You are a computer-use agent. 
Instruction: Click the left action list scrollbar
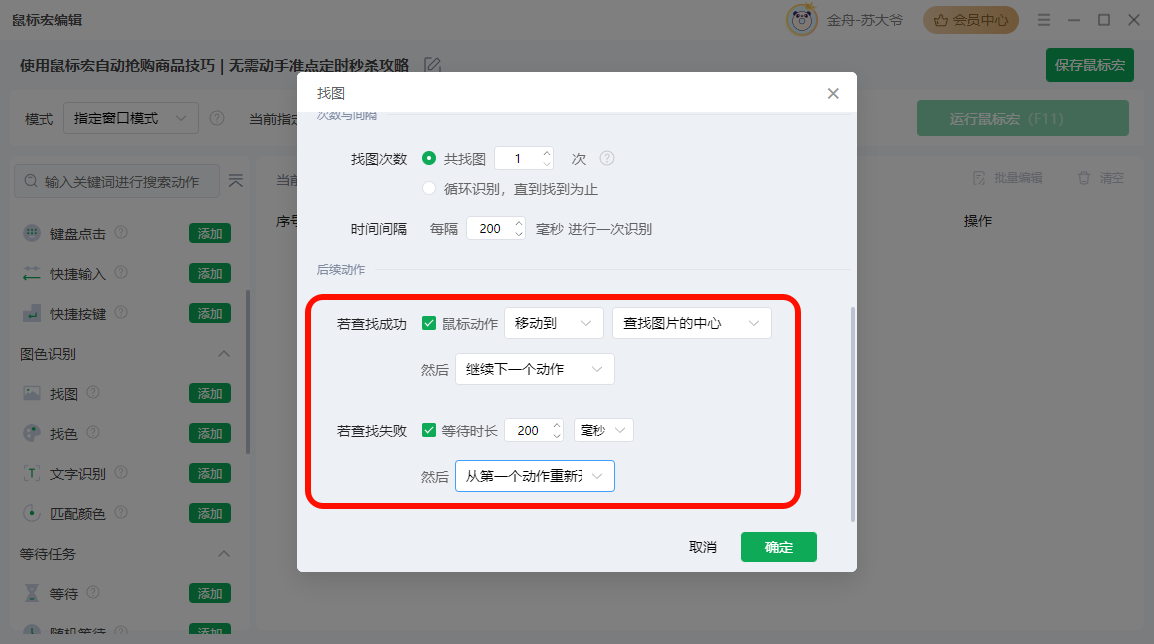(x=248, y=372)
